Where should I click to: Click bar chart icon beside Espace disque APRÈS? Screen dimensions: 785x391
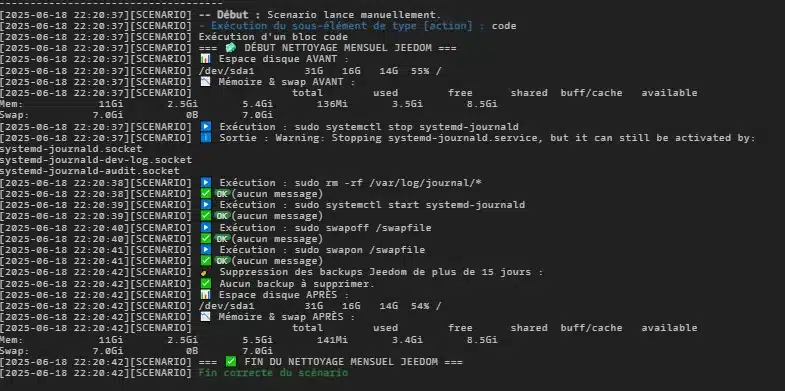(206, 295)
